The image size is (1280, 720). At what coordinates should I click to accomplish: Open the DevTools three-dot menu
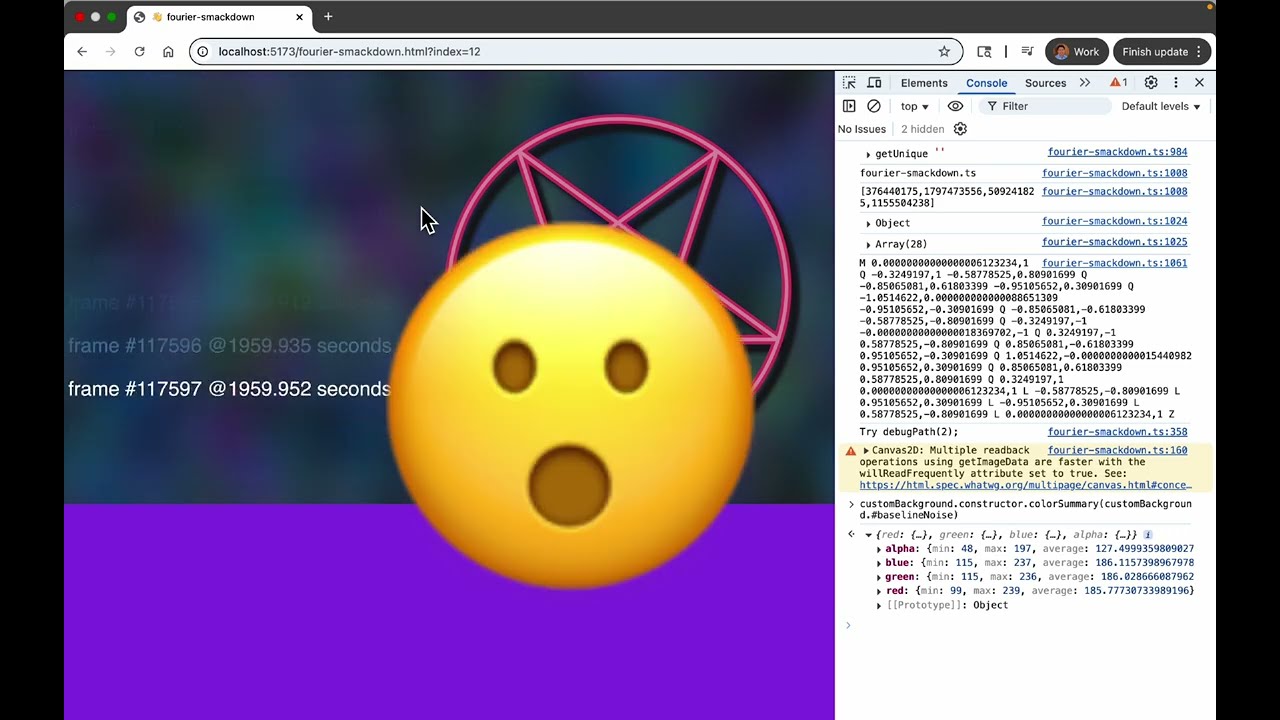[1176, 83]
